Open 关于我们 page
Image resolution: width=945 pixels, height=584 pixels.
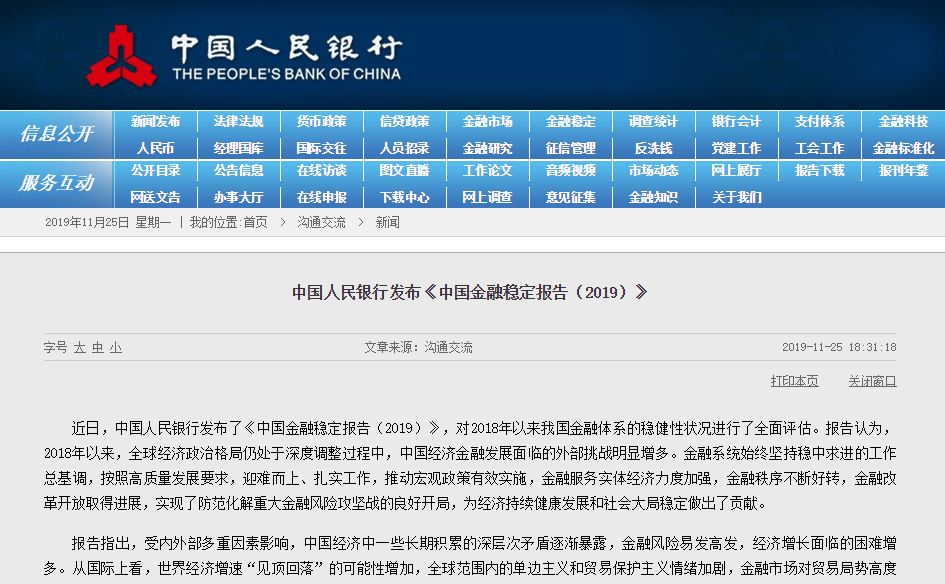point(736,197)
